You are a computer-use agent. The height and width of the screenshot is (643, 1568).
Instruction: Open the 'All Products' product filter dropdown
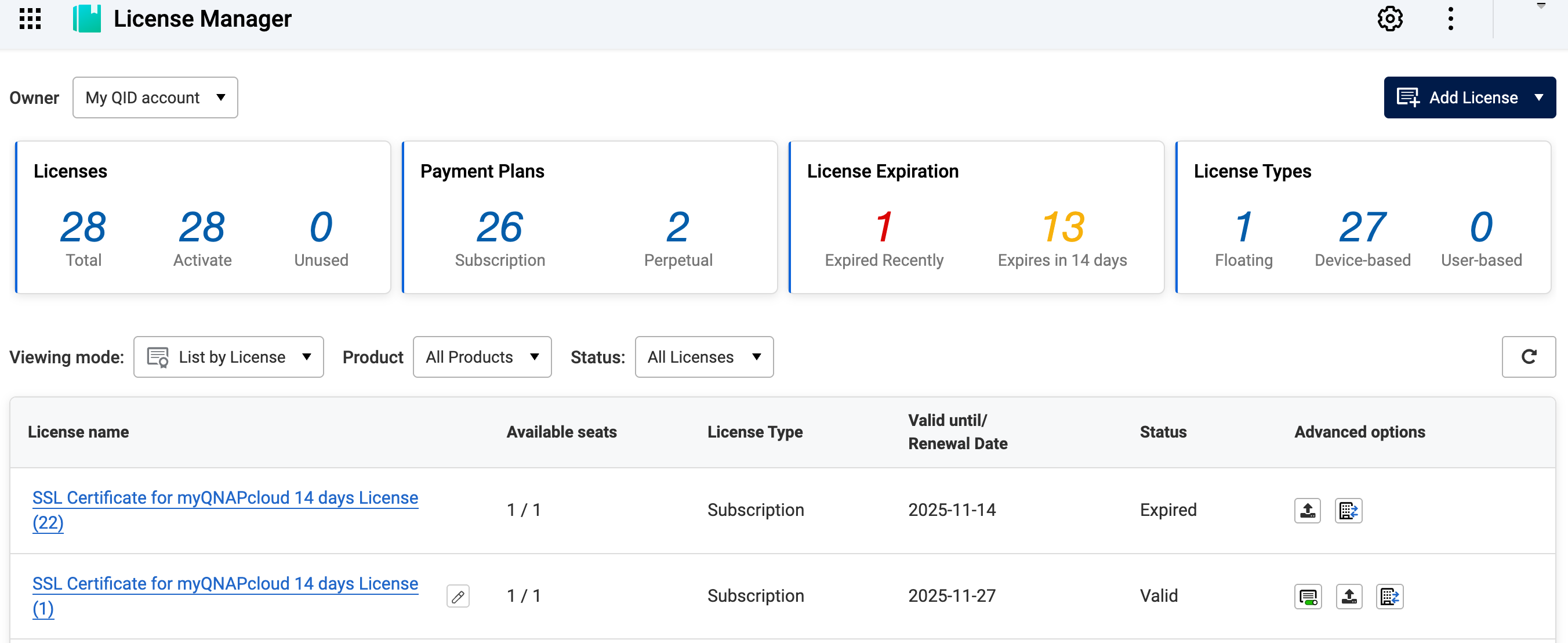pyautogui.click(x=481, y=357)
